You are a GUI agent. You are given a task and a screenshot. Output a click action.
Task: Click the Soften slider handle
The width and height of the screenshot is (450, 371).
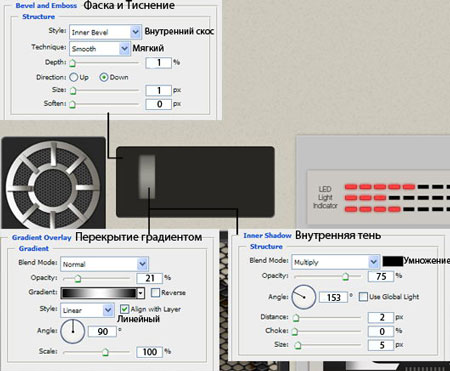point(73,104)
